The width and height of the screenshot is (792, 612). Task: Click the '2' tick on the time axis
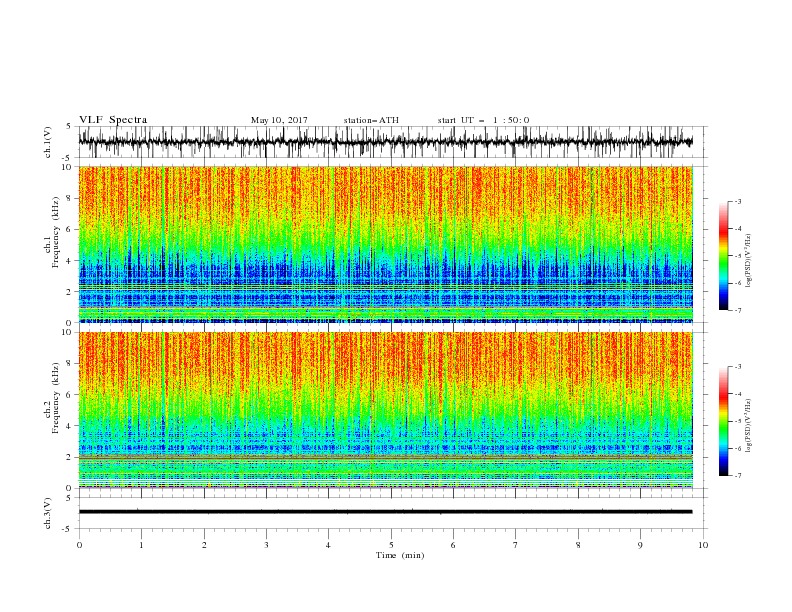(x=204, y=545)
